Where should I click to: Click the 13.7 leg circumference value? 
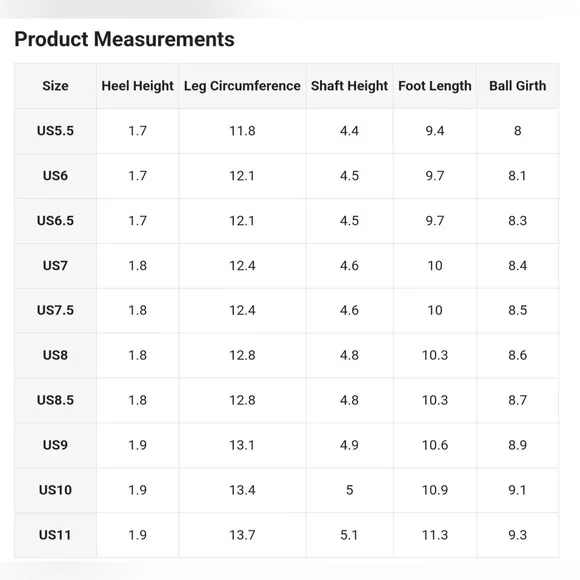(x=242, y=535)
